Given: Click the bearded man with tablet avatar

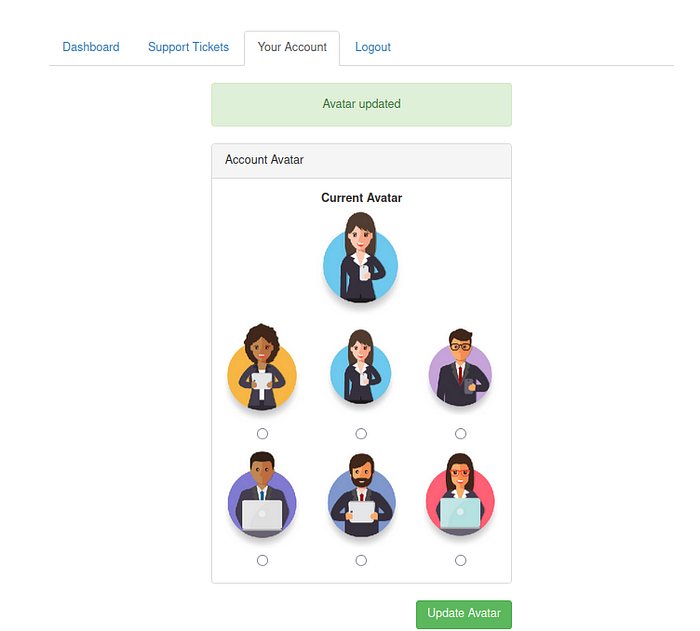Looking at the screenshot, I should pyautogui.click(x=361, y=494).
